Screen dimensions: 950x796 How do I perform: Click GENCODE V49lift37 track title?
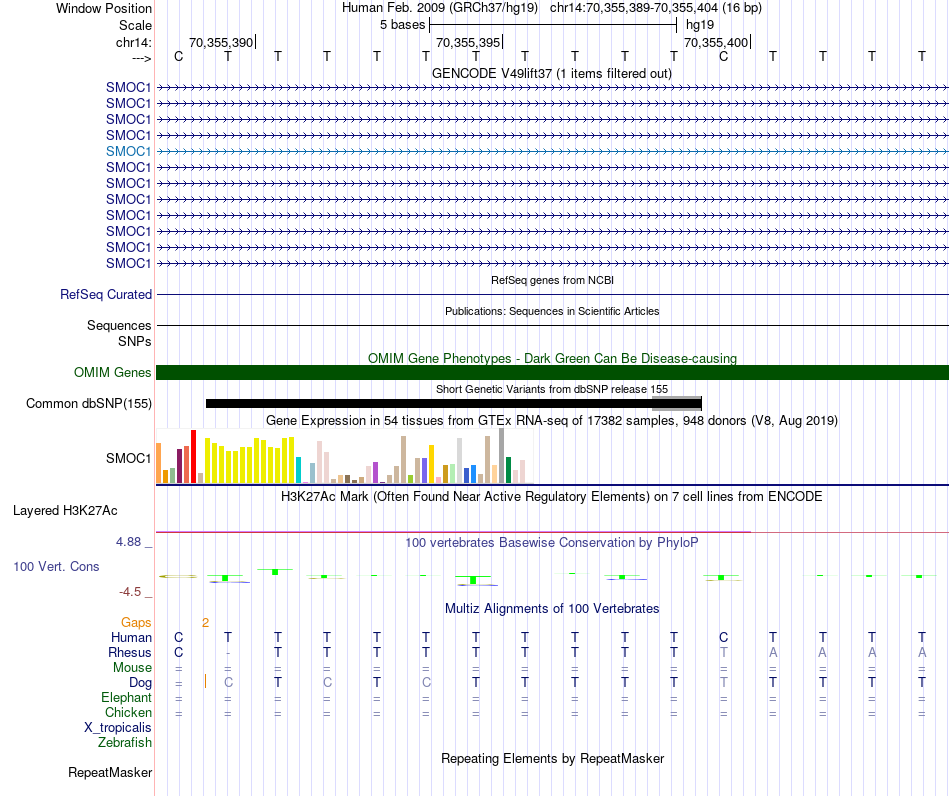click(552, 74)
